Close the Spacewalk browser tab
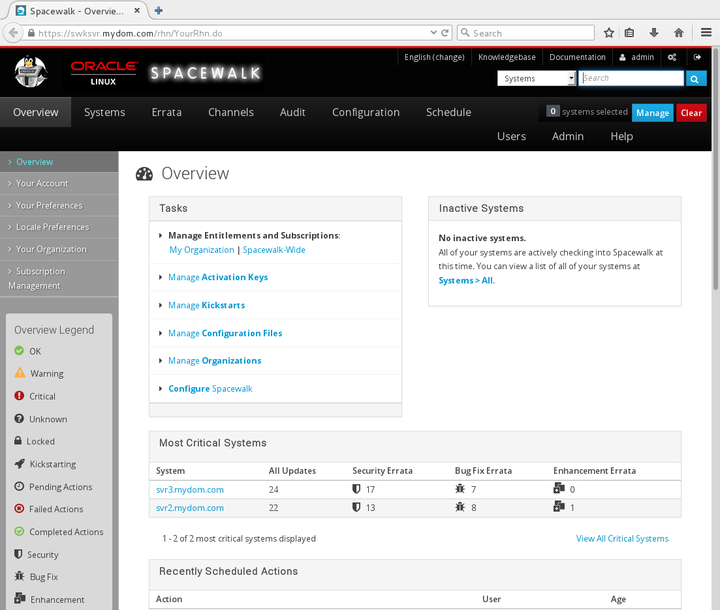720x610 pixels. tap(137, 11)
